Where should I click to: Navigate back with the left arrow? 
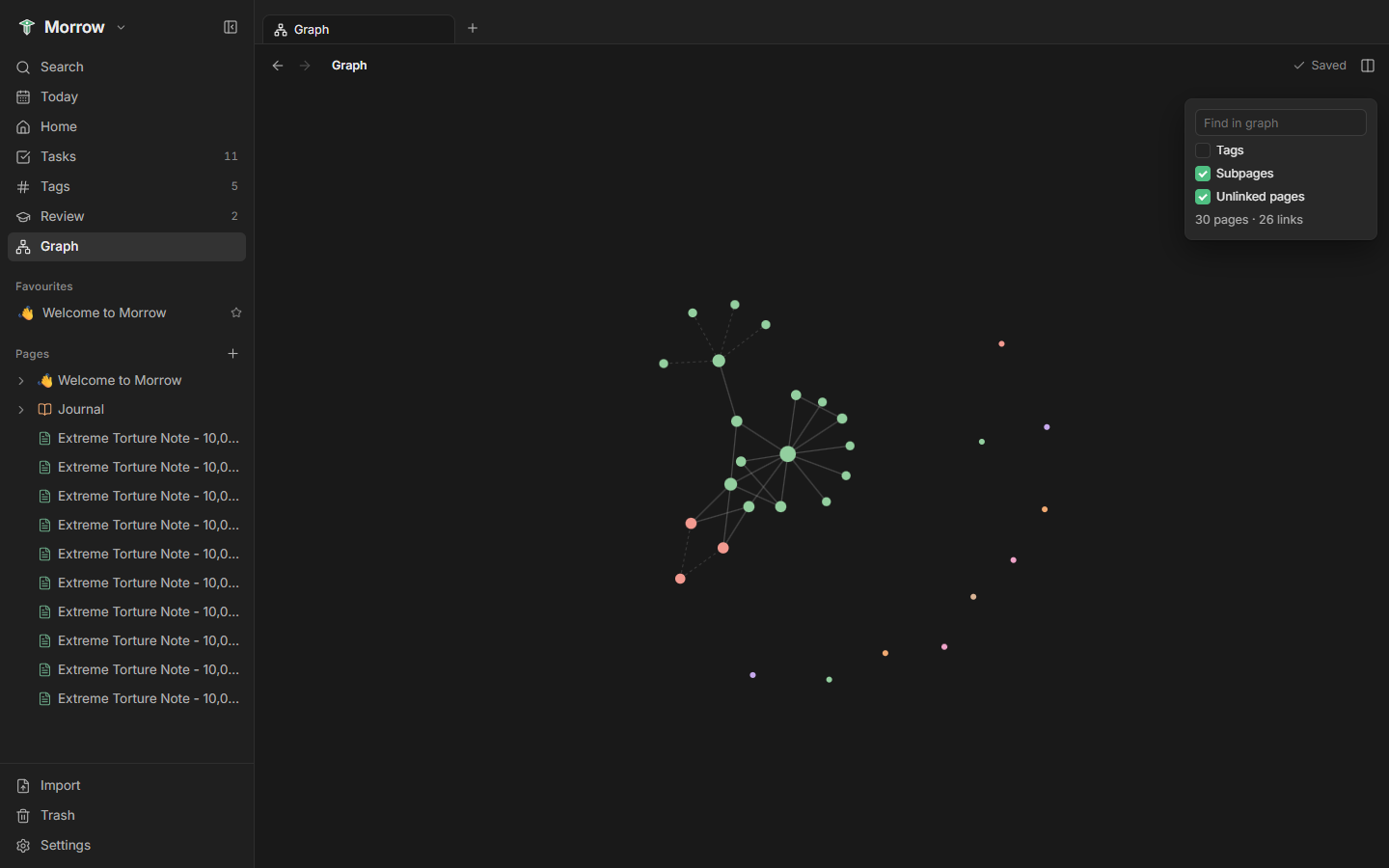click(x=278, y=66)
